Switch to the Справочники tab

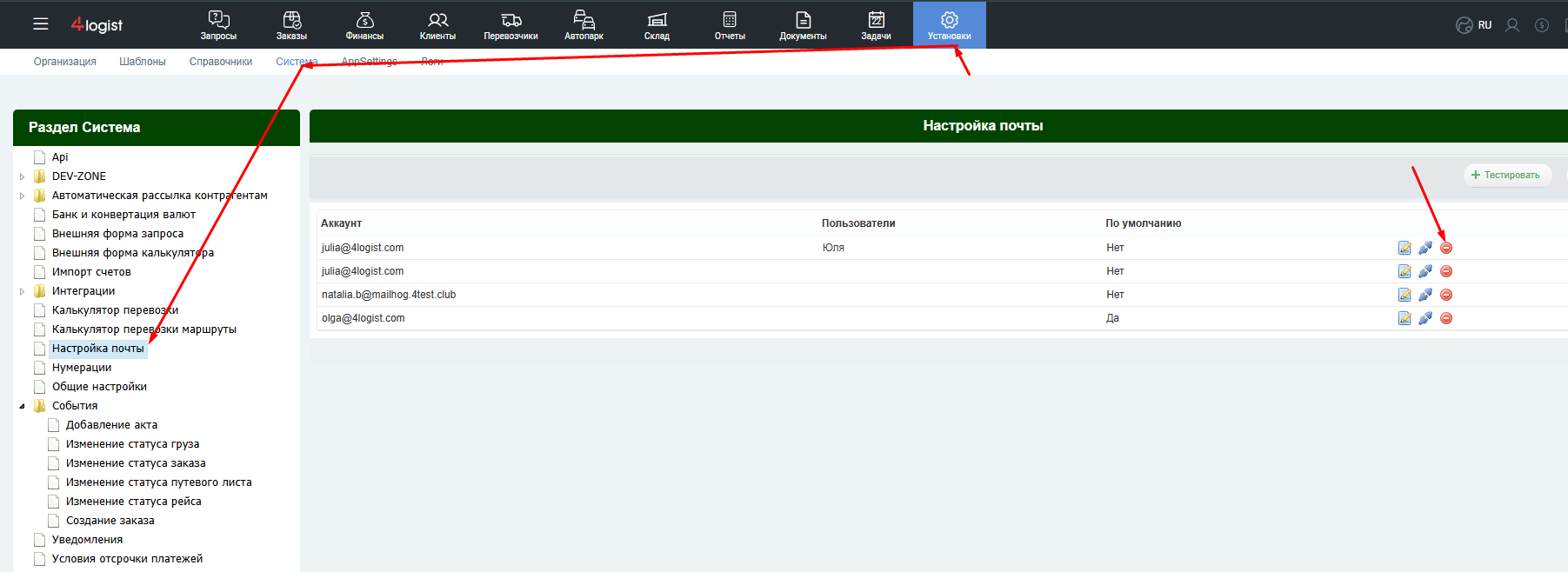coord(221,62)
